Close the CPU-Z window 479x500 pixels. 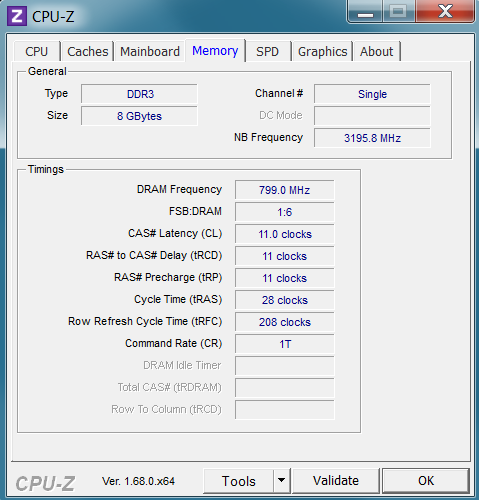point(445,12)
